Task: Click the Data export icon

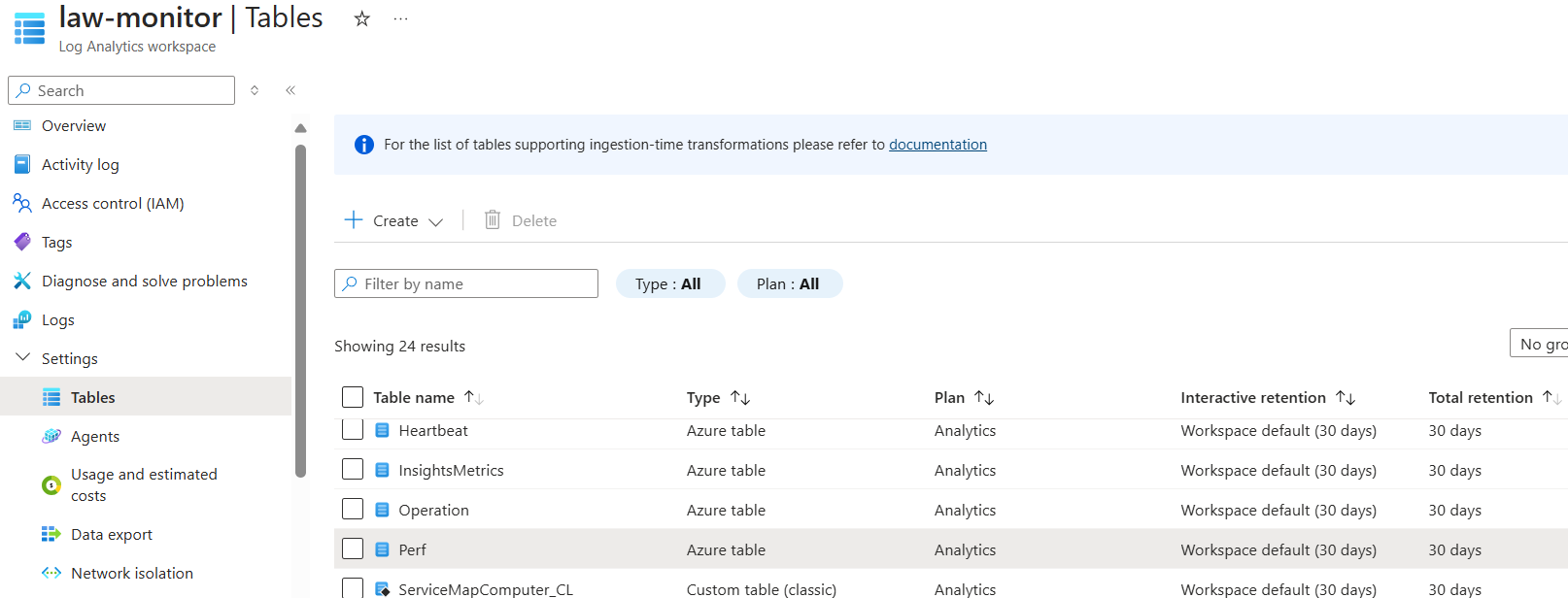Action: pyautogui.click(x=51, y=534)
